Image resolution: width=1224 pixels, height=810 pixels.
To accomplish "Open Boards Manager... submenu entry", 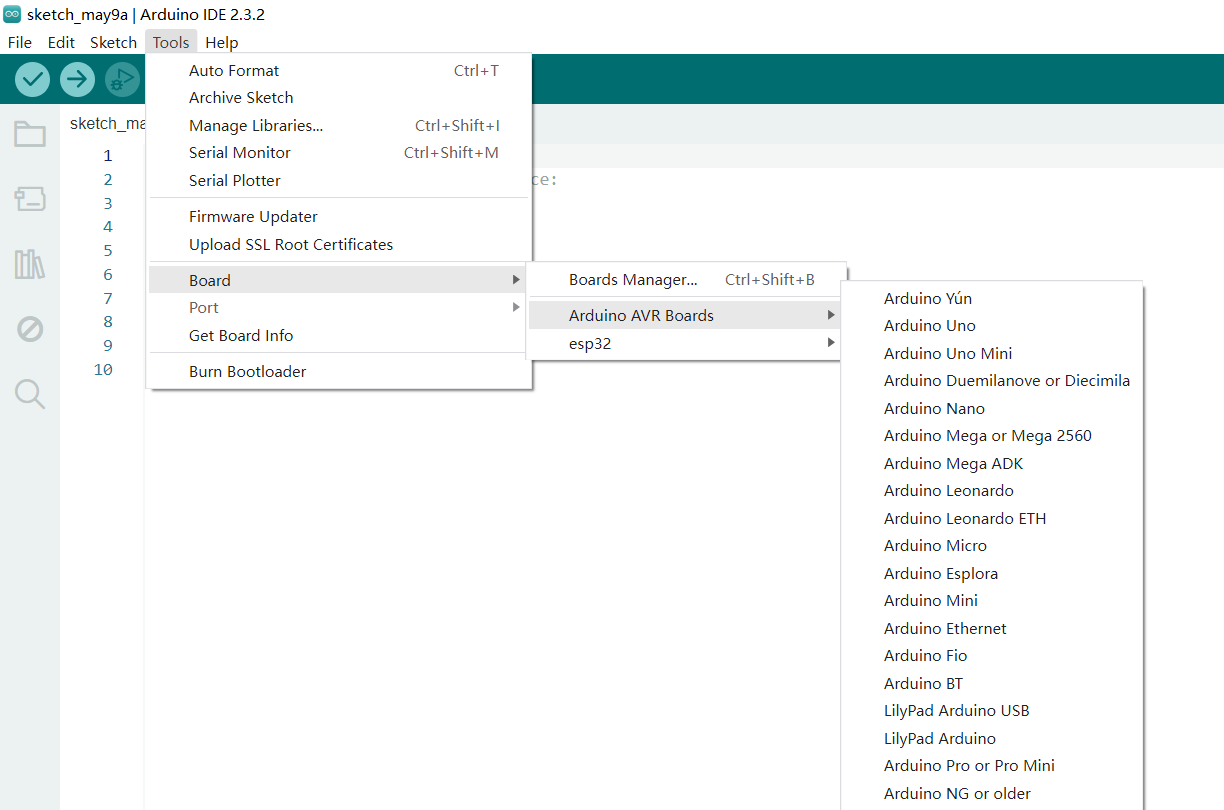I will click(x=686, y=280).
